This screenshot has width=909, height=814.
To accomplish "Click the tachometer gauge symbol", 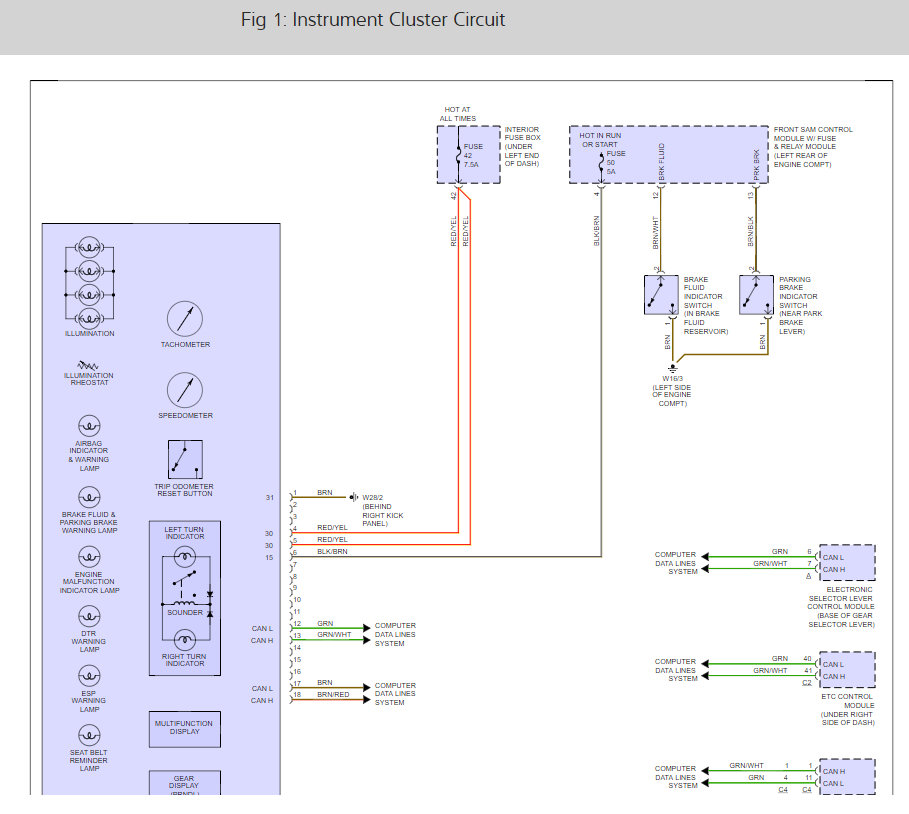I will [185, 318].
